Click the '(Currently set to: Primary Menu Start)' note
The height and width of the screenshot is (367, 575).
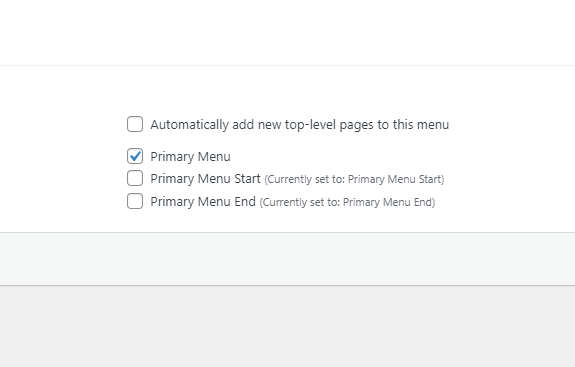(x=354, y=179)
